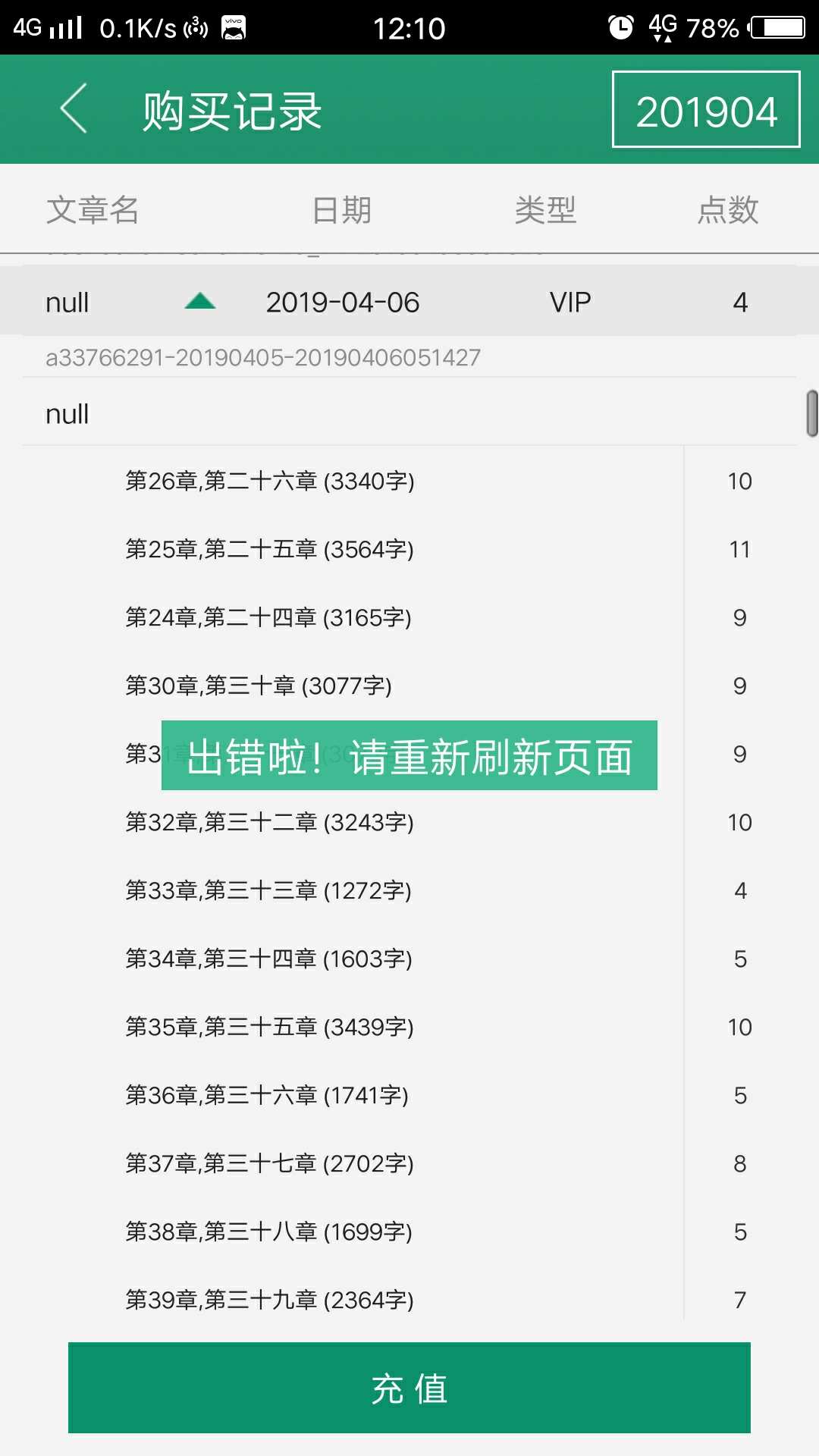Tap the back arrow in header
The image size is (819, 1456).
point(74,109)
